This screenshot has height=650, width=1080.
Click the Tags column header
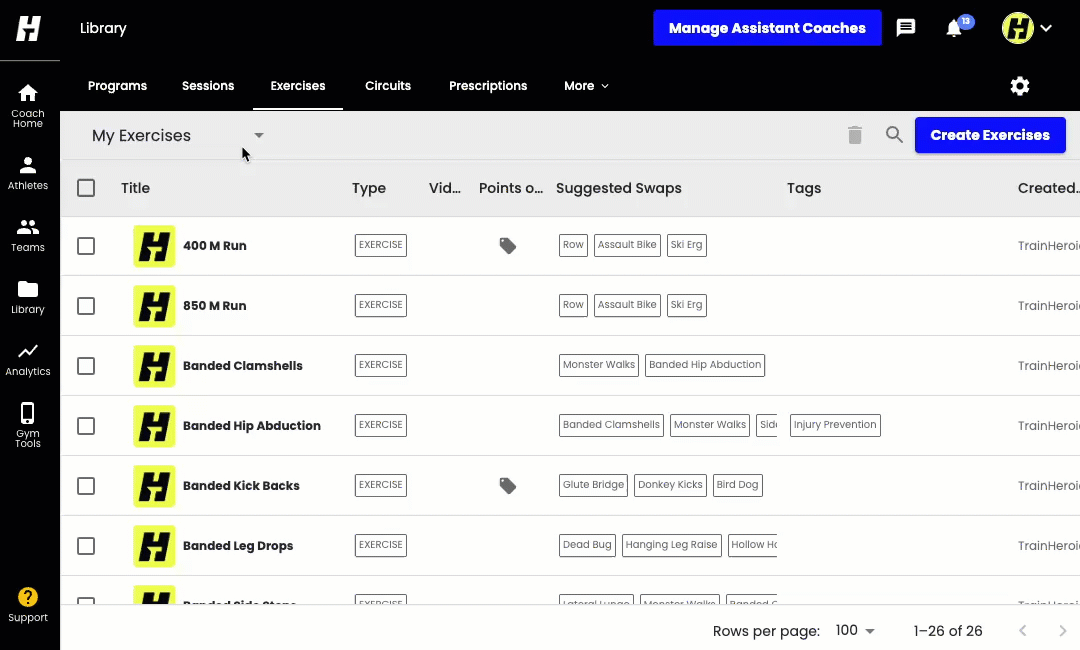(x=804, y=188)
